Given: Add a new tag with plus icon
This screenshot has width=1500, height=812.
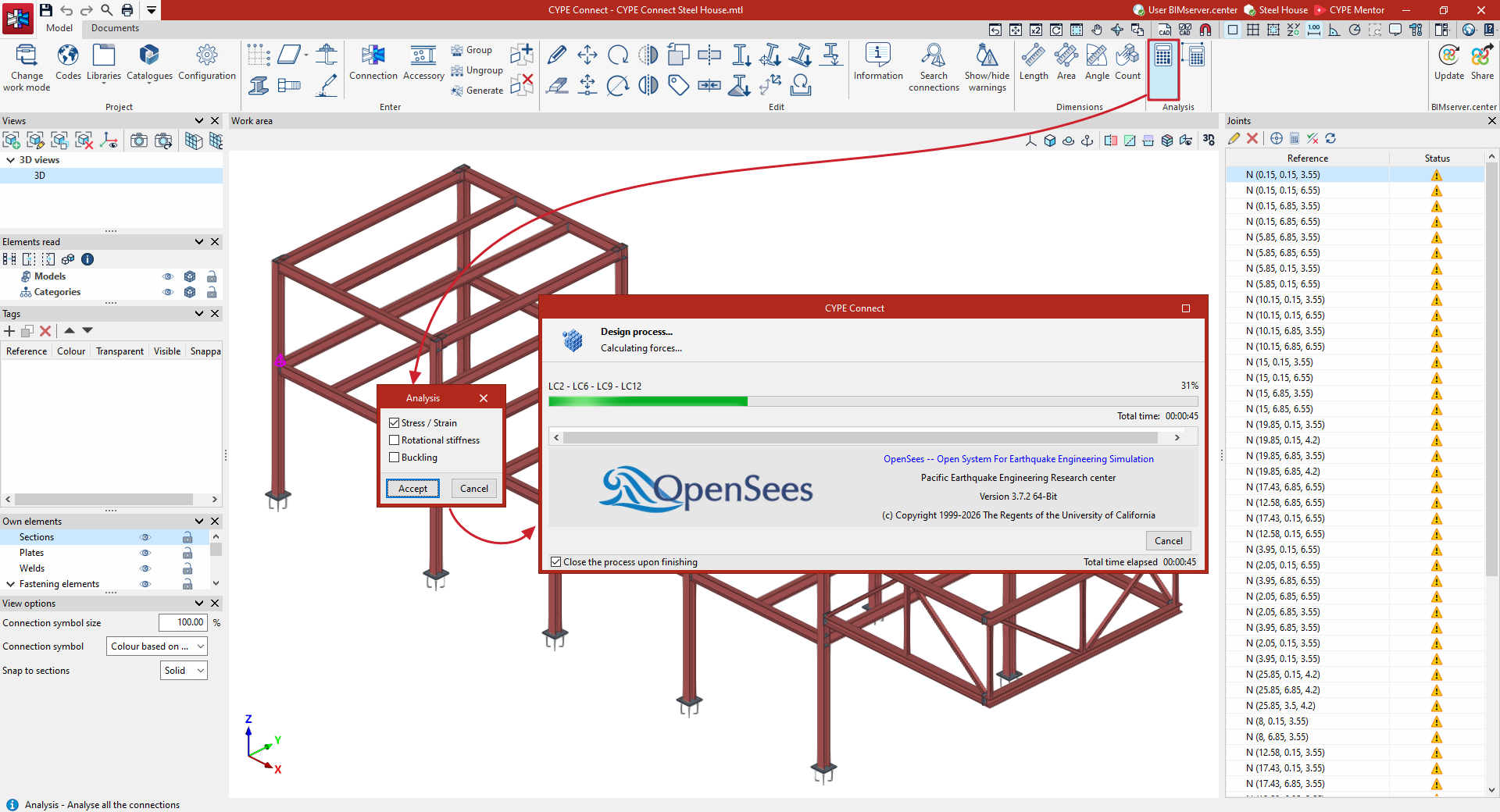Looking at the screenshot, I should coord(9,331).
